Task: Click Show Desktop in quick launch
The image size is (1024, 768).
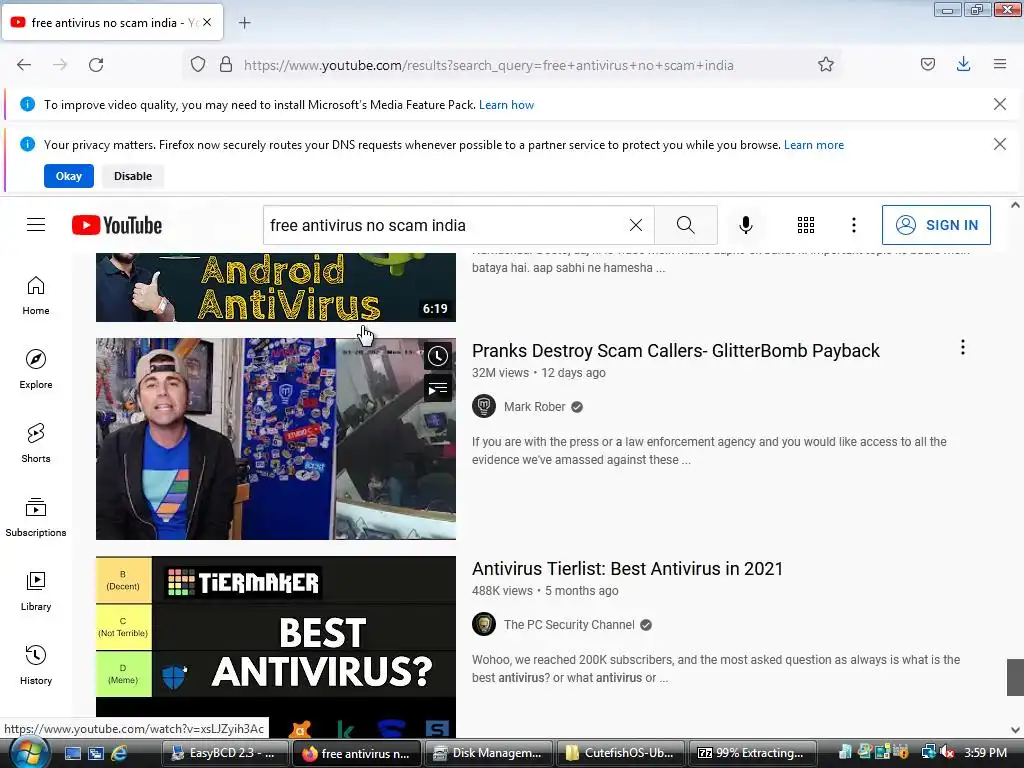Action: (73, 753)
